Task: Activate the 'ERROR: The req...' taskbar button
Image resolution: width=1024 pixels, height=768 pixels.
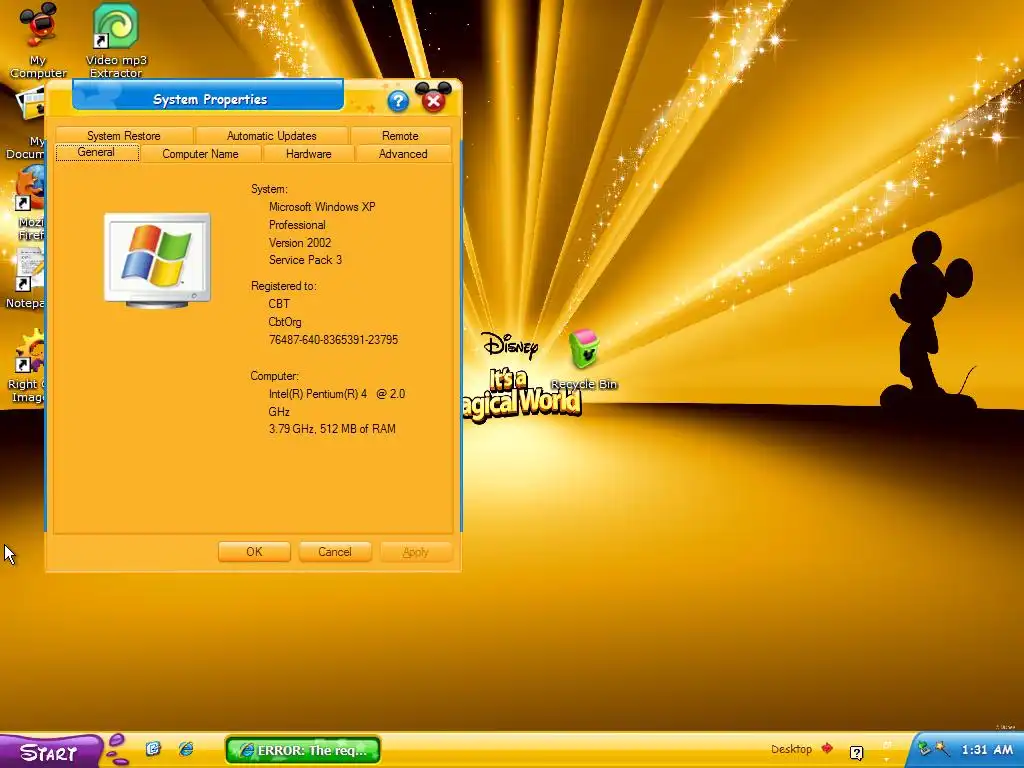Action: pos(303,750)
